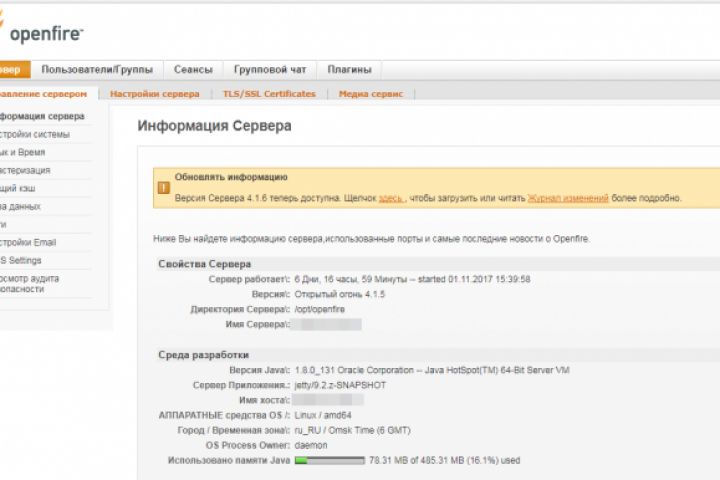Click the здесь download link
Viewport: 720px width, 480px height.
point(391,198)
